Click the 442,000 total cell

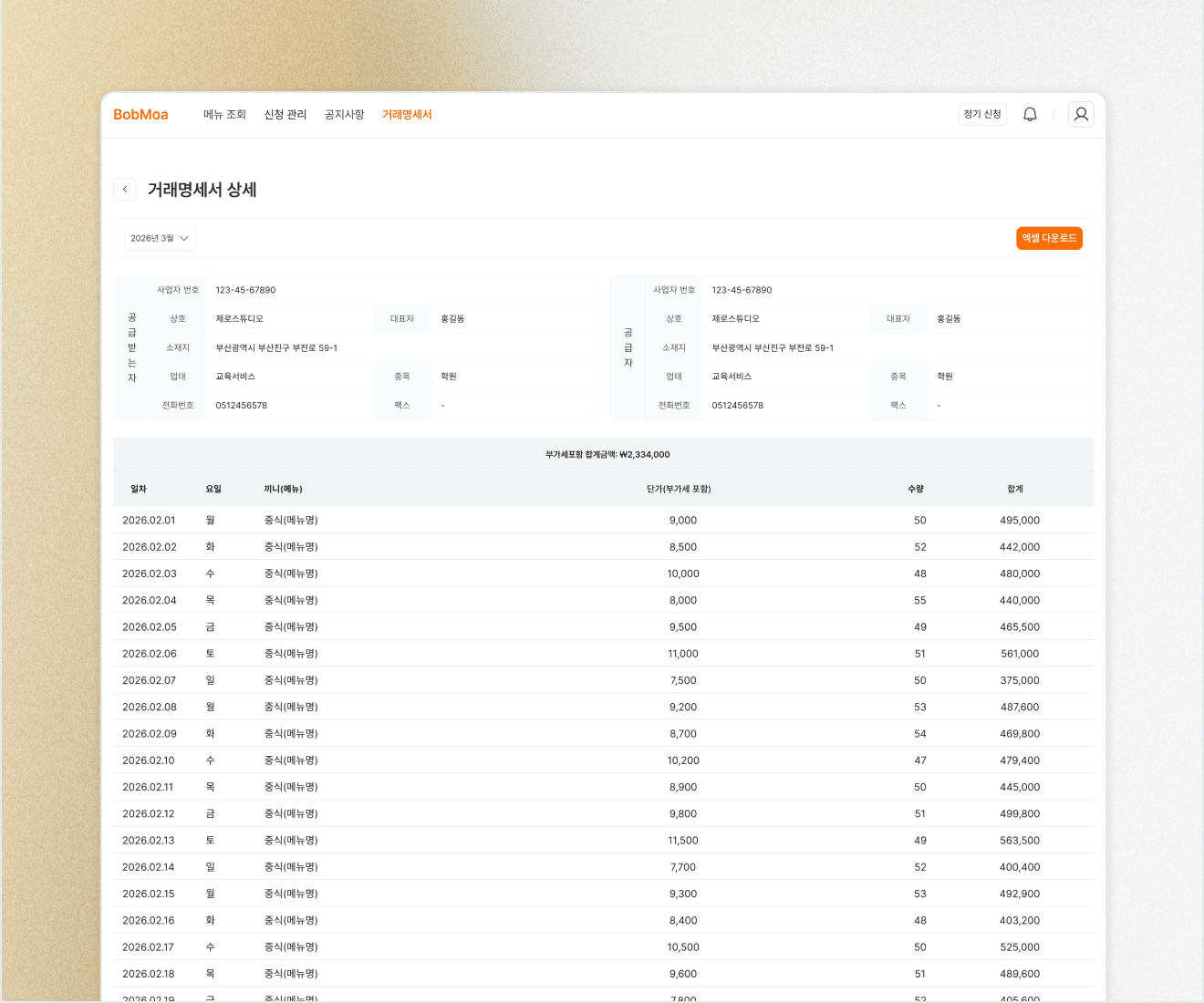pyautogui.click(x=1020, y=547)
